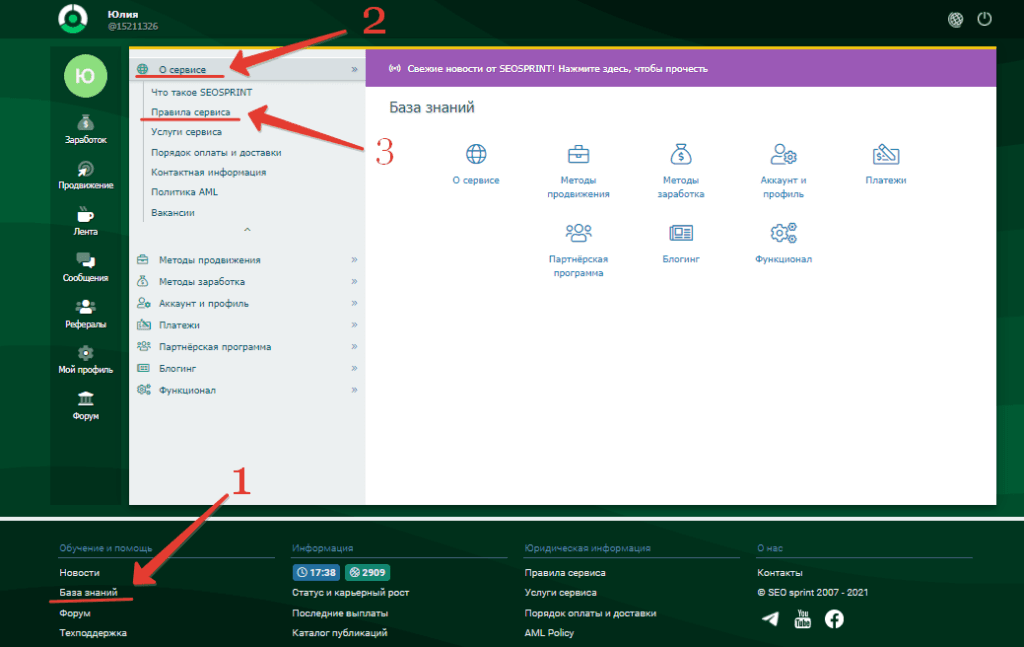Click the Блогинг newspaper tile icon
This screenshot has height=647, width=1024.
click(681, 232)
